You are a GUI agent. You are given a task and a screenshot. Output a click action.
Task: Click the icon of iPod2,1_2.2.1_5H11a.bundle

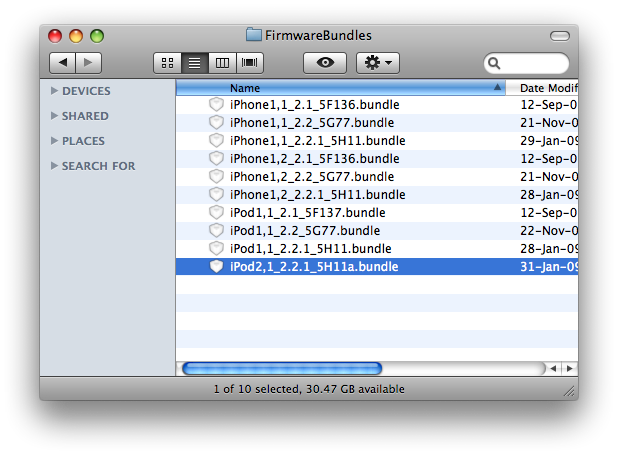point(216,267)
